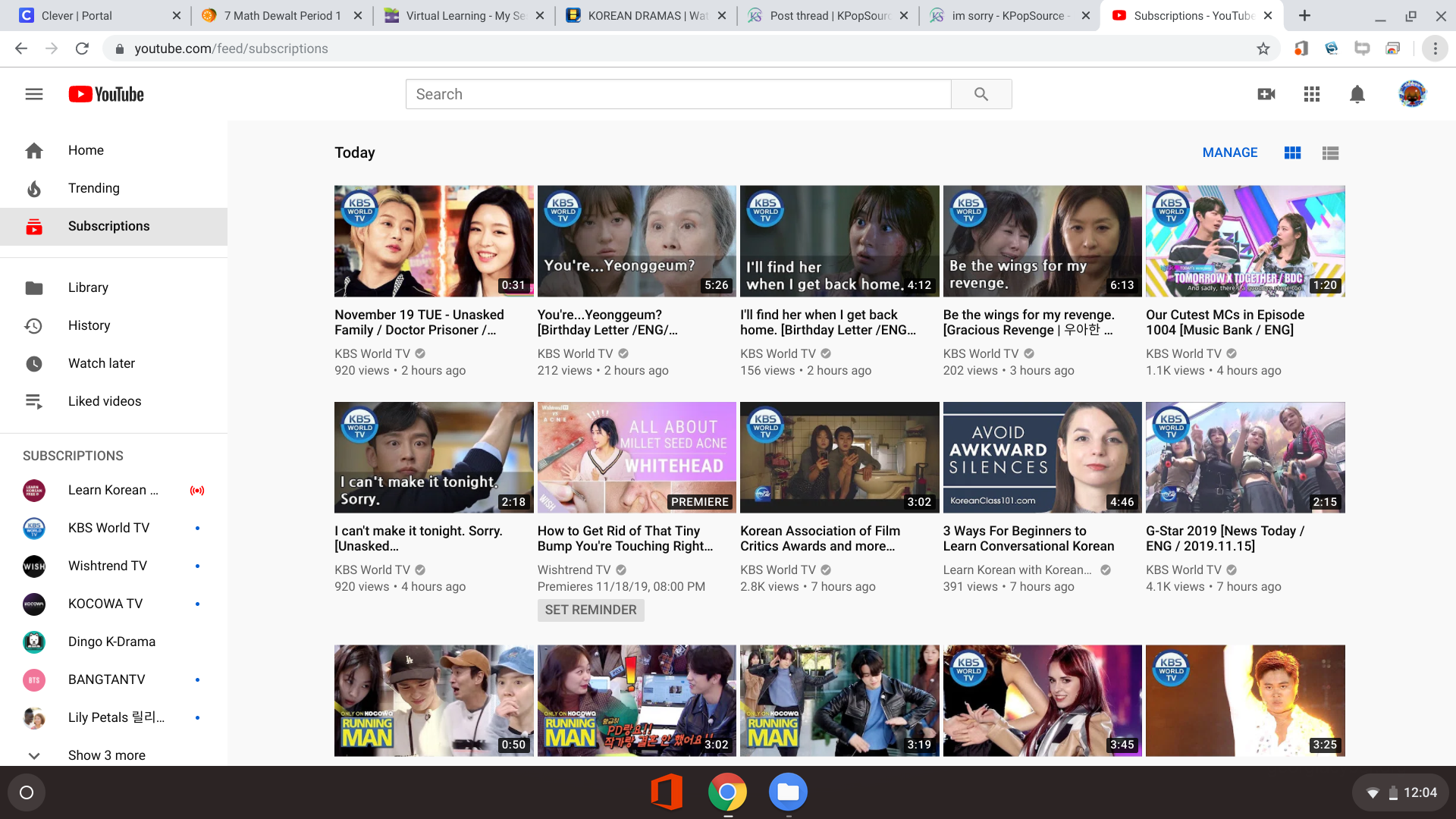Open the create video camera icon
The width and height of the screenshot is (1456, 819).
click(1266, 94)
